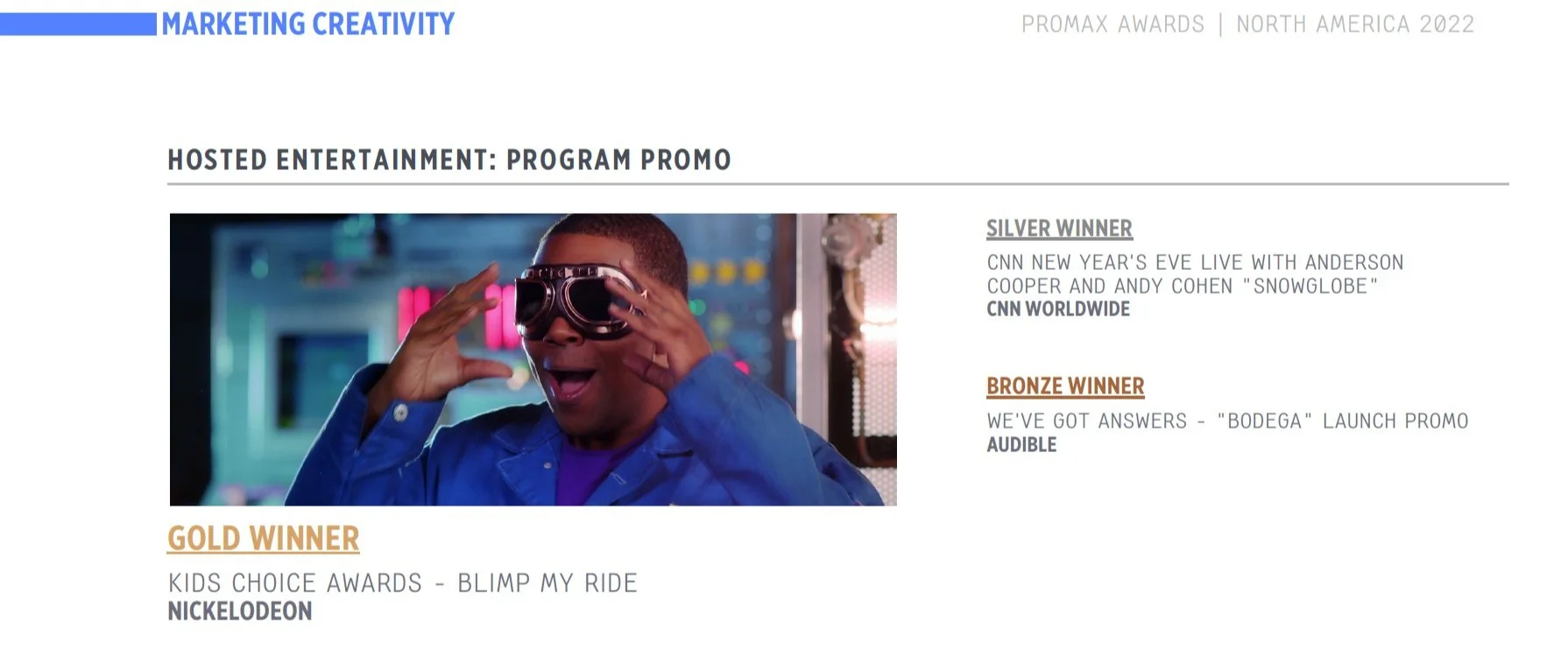
Task: Click the Kids Choice Awards promo thumbnail
Action: [x=533, y=359]
